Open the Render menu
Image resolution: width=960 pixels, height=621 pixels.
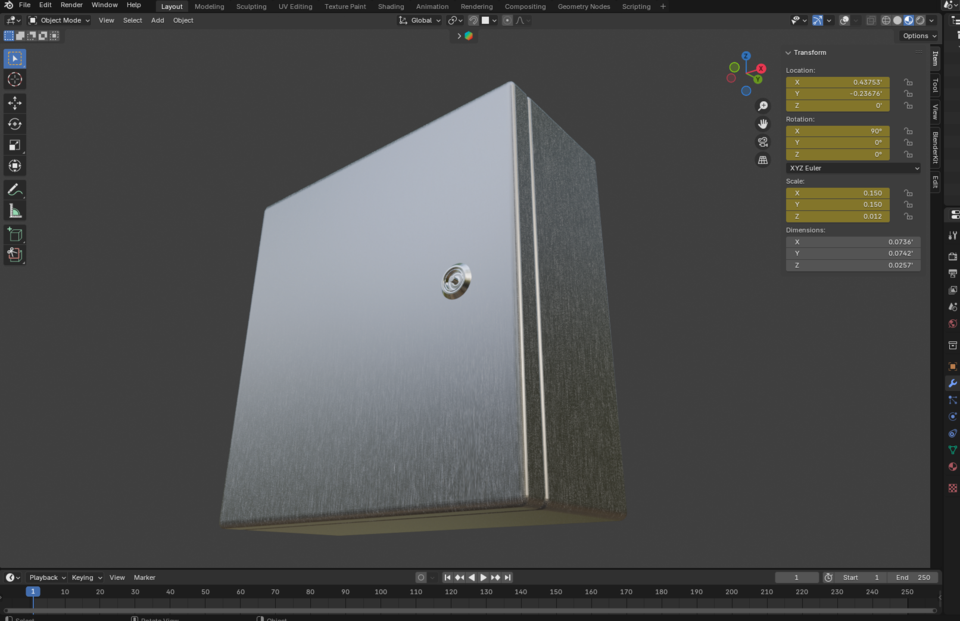(x=70, y=6)
